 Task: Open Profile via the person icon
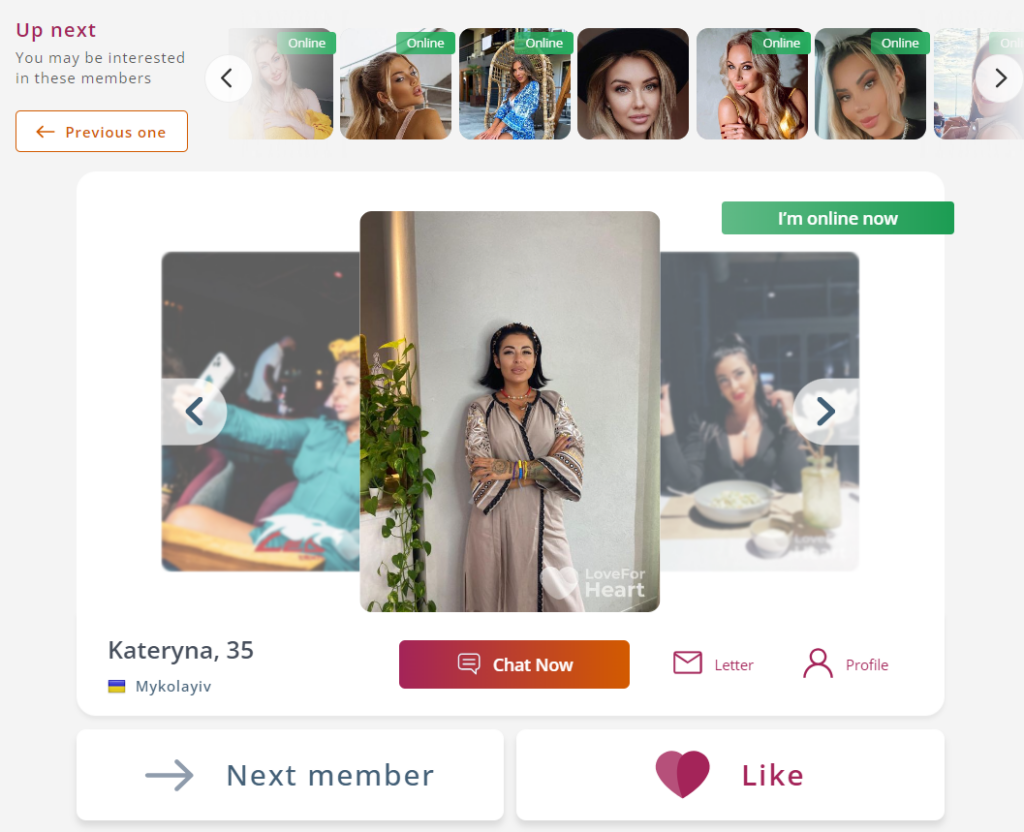click(818, 664)
